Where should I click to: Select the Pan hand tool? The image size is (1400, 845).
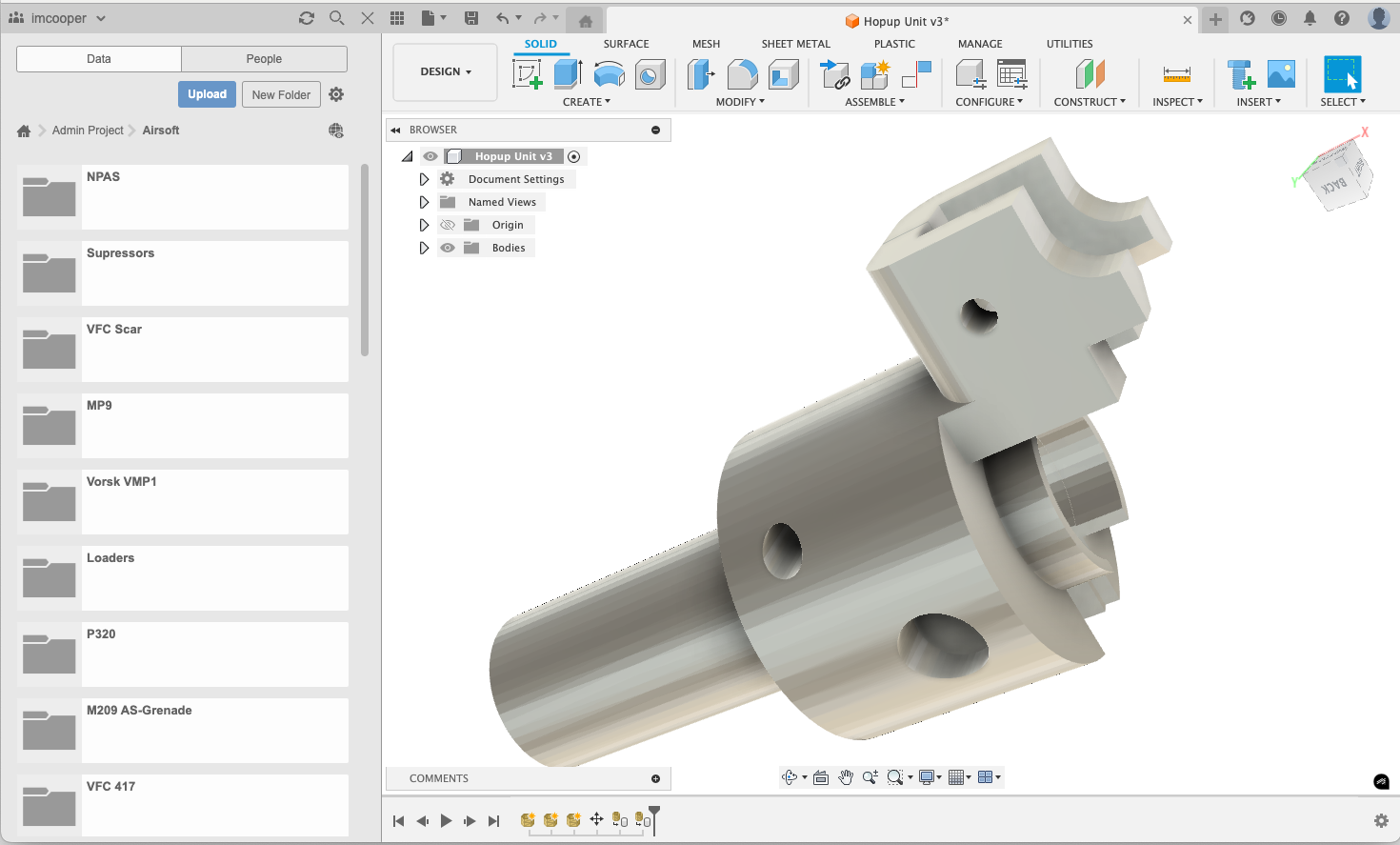[x=846, y=777]
